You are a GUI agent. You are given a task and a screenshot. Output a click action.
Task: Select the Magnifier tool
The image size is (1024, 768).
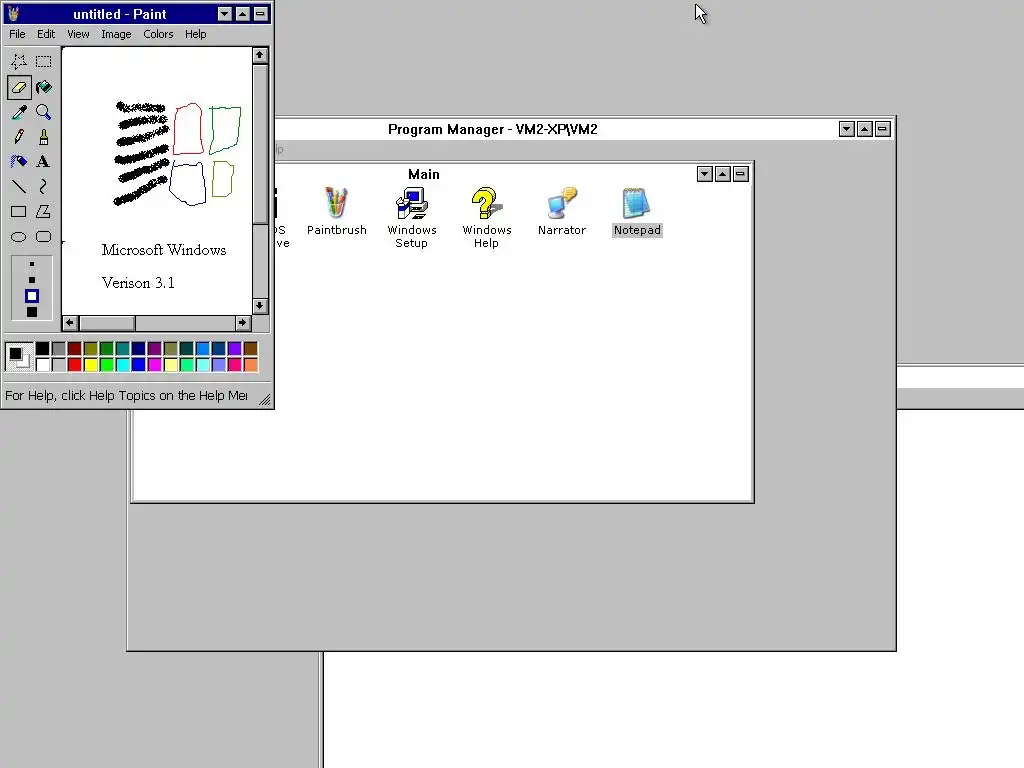coord(44,112)
